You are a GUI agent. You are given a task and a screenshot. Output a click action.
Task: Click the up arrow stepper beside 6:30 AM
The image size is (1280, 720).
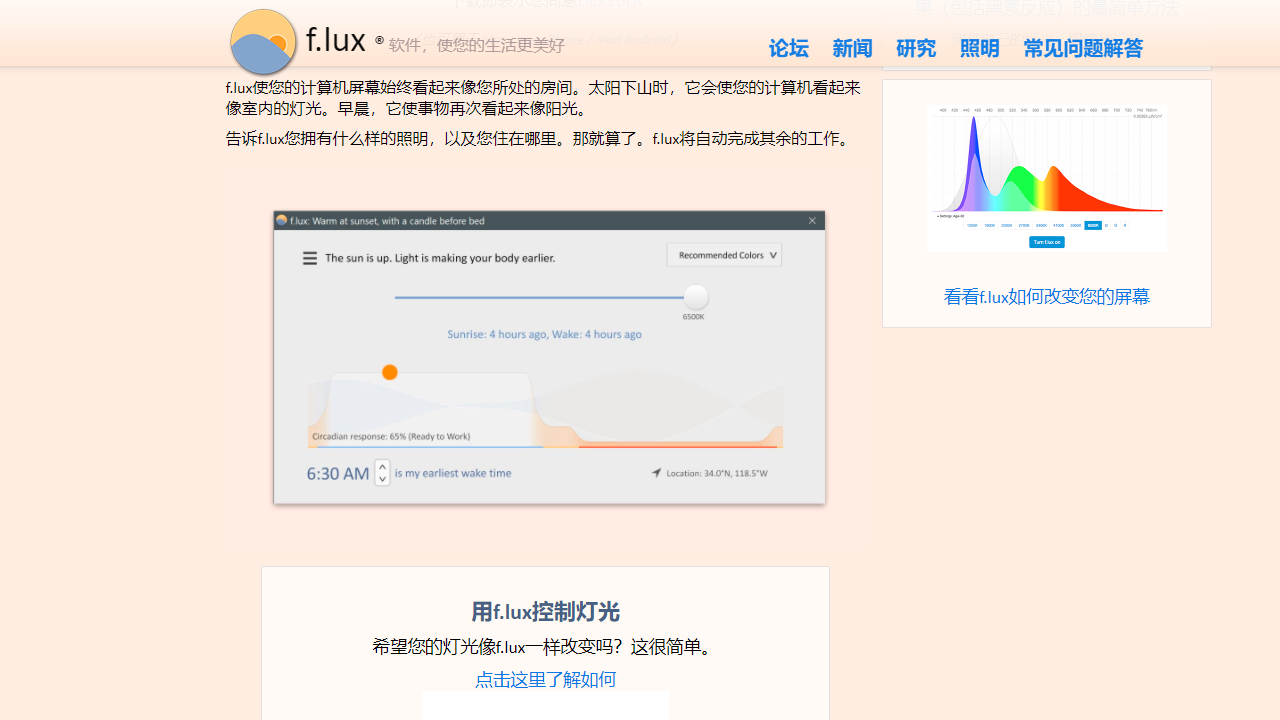click(x=382, y=466)
